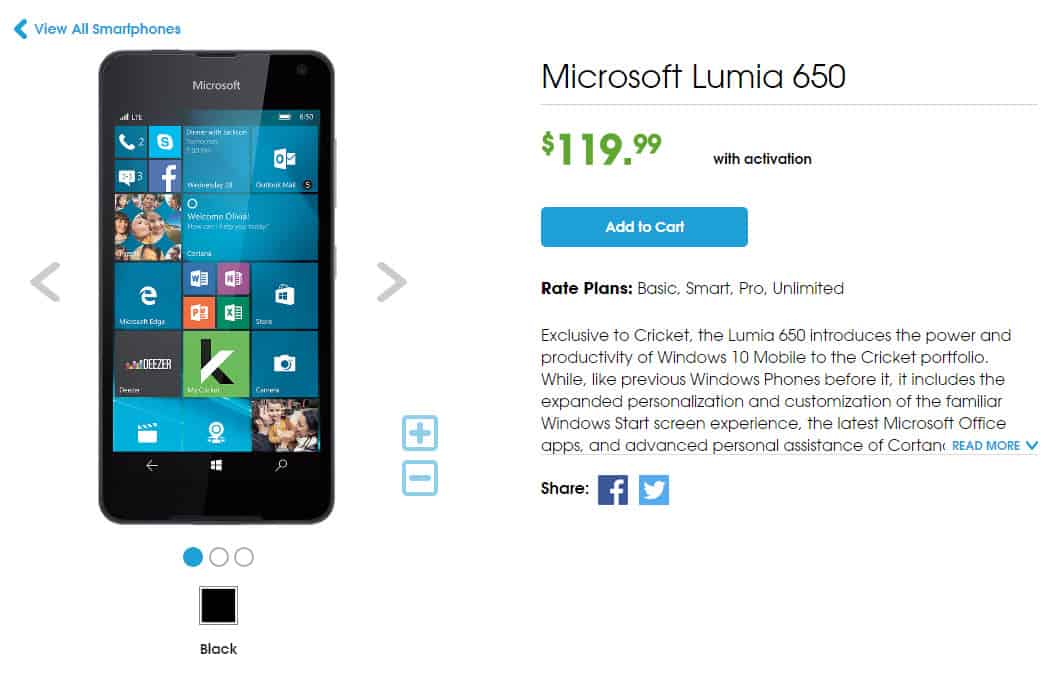This screenshot has height=687, width=1057.
Task: Click the Lumia 650 phone image
Action: coord(216,287)
